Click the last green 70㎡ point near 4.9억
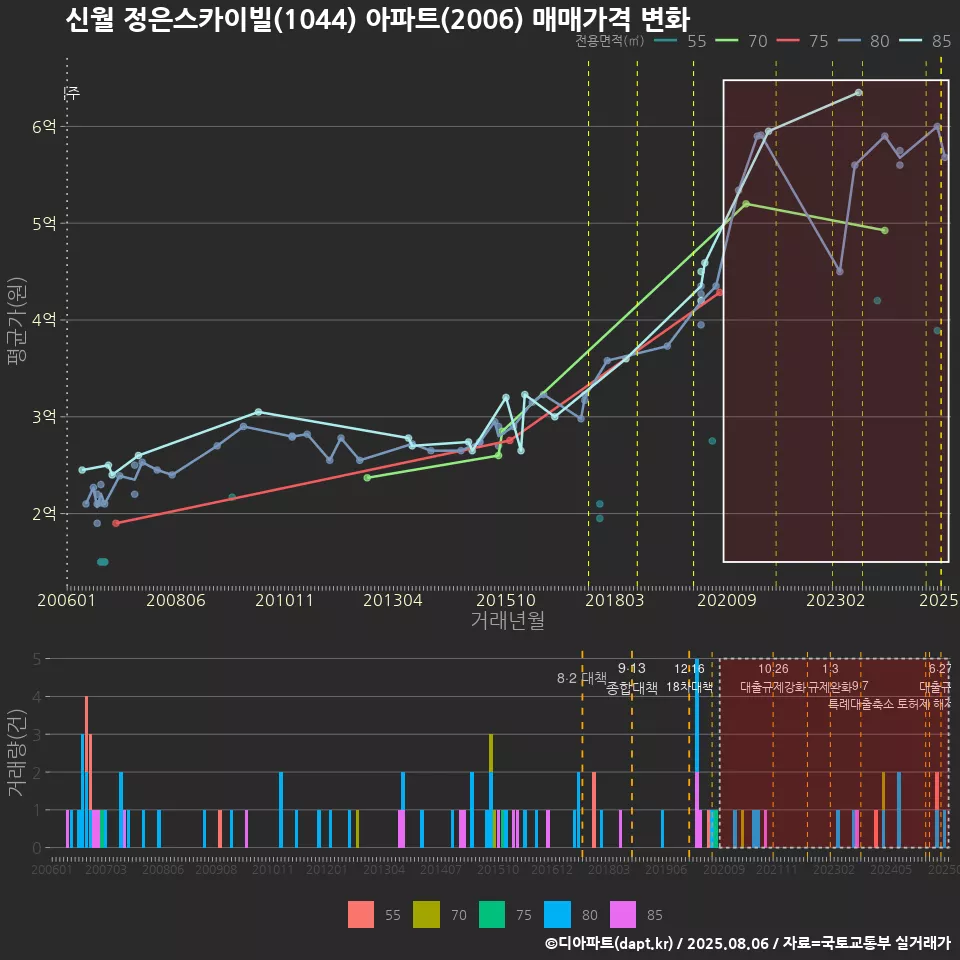This screenshot has width=960, height=960. (x=885, y=230)
